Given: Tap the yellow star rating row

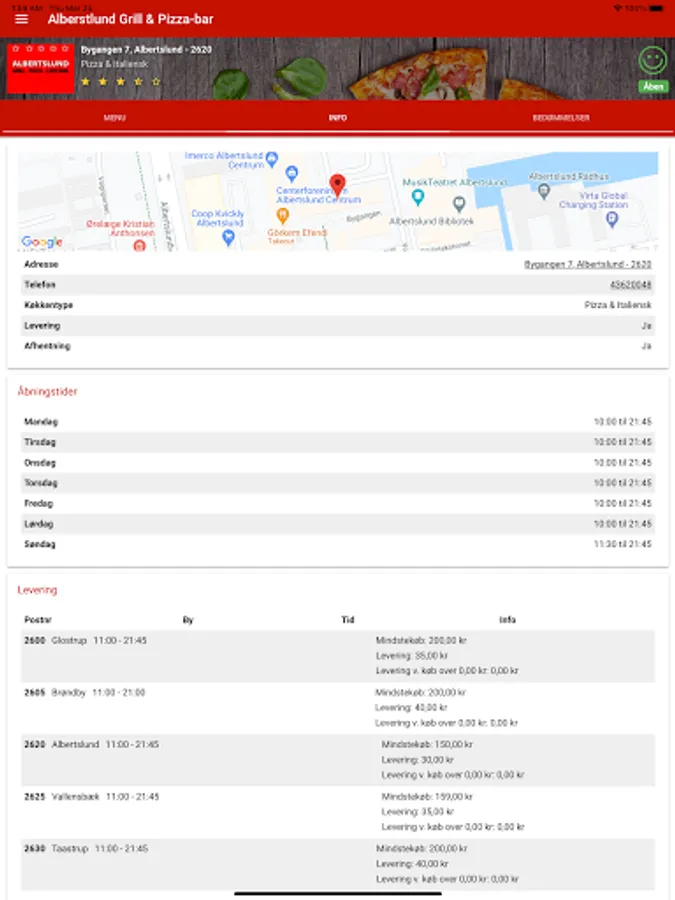Looking at the screenshot, I should coord(121,82).
